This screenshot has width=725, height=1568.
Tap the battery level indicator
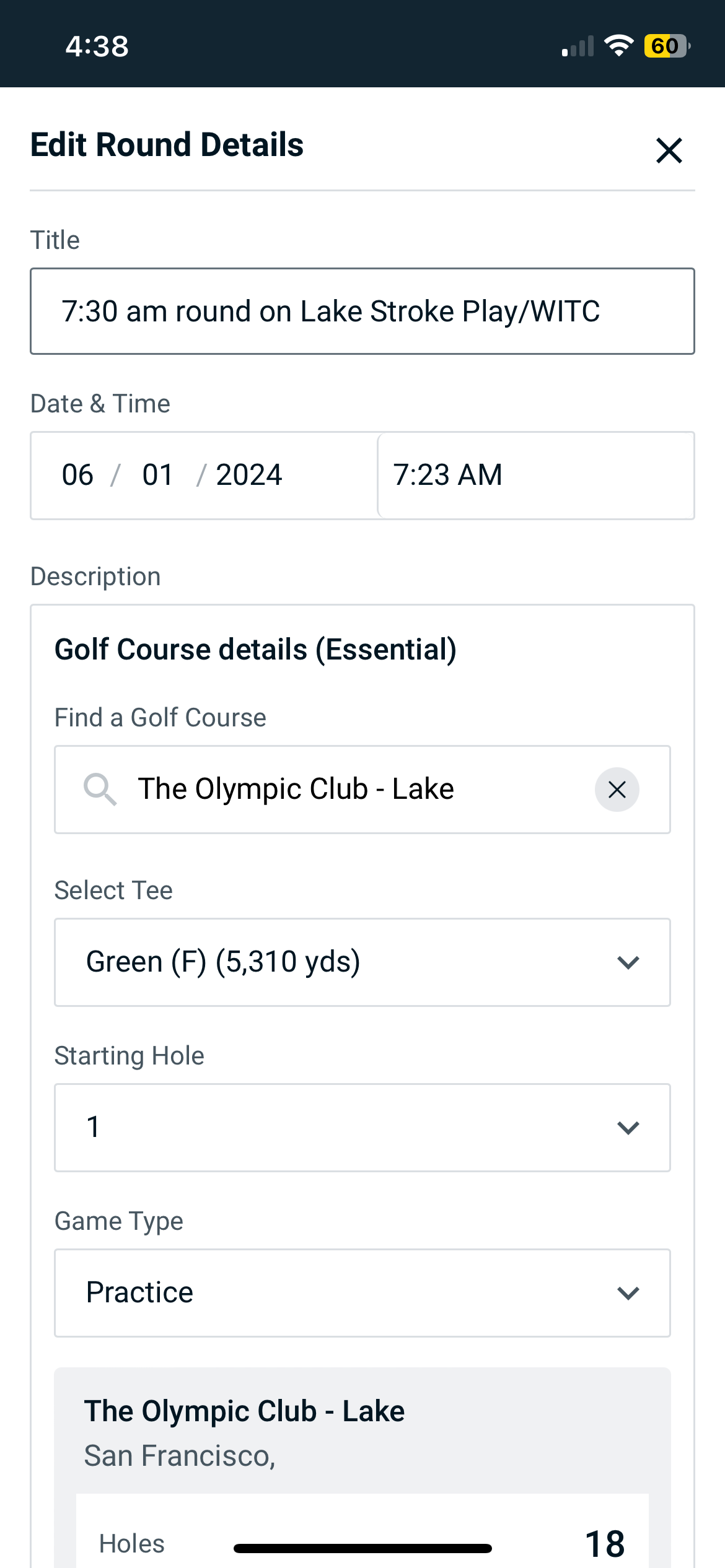click(666, 46)
